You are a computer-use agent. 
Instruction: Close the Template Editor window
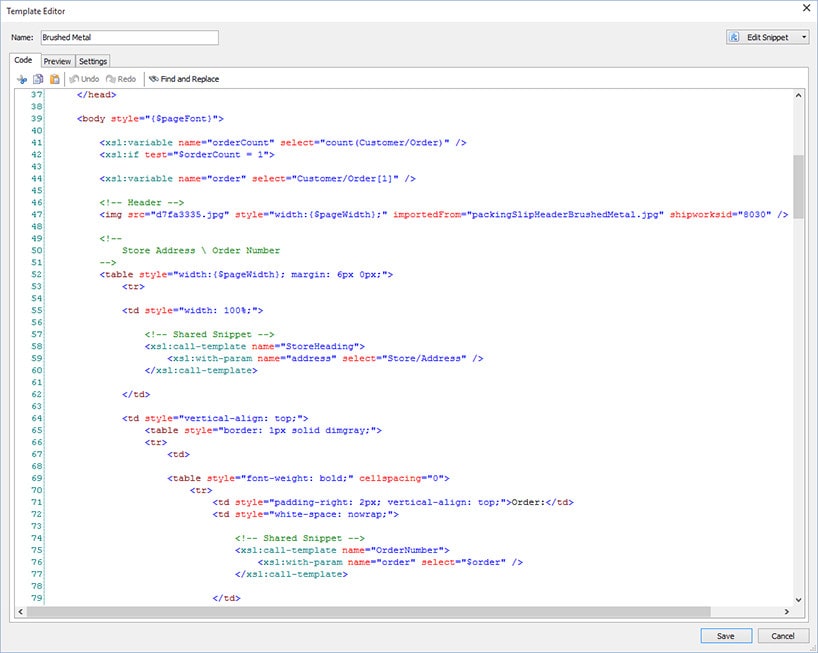806,8
